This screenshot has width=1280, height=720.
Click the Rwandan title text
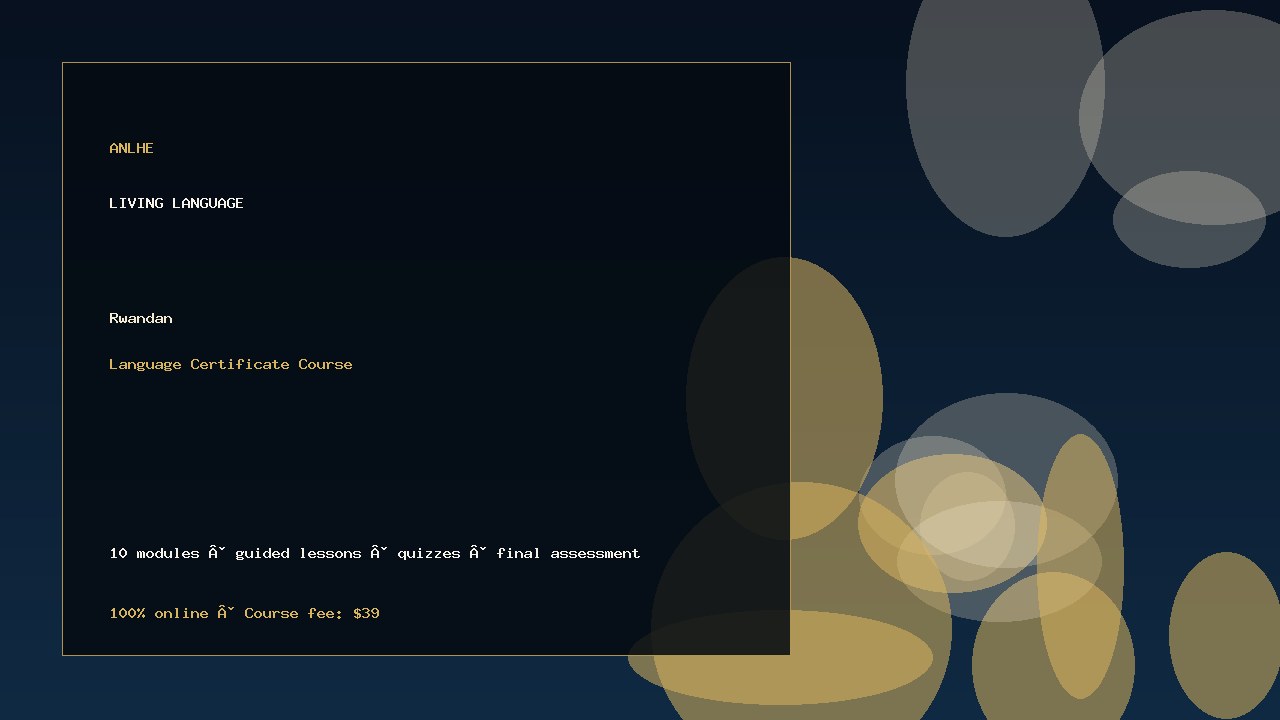click(x=141, y=318)
